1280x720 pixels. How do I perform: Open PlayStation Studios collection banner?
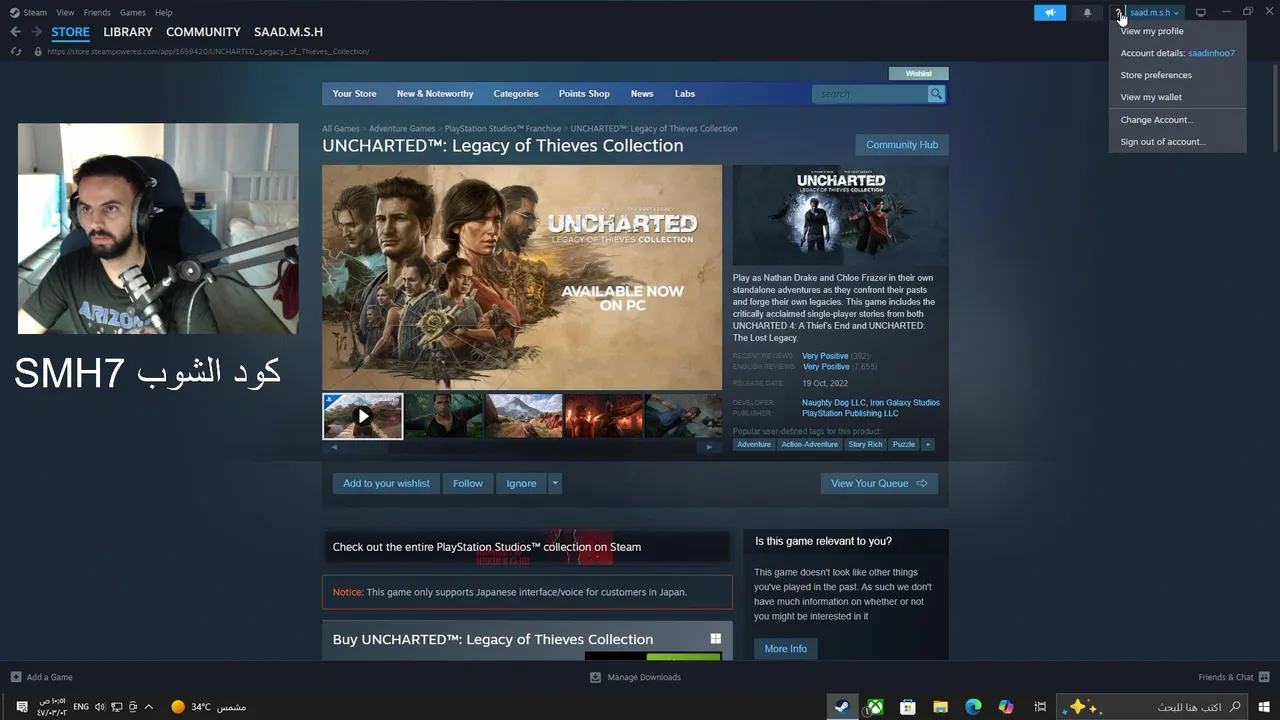527,547
